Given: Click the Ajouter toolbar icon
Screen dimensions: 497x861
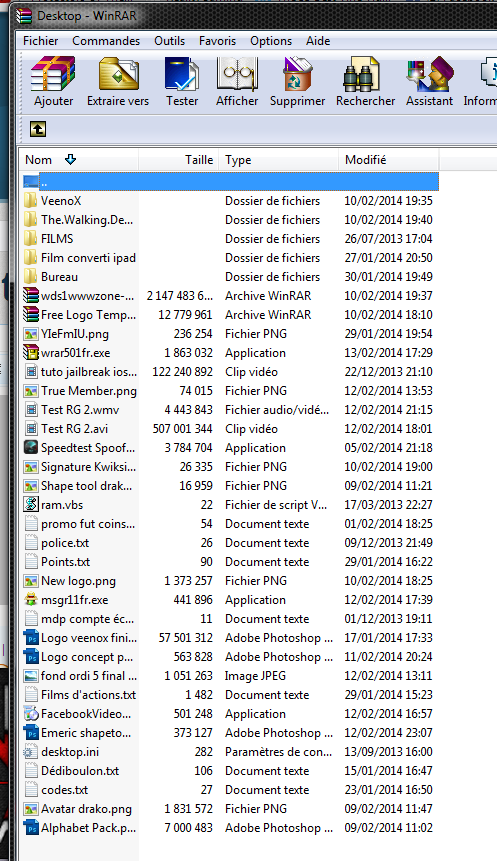Looking at the screenshot, I should click(x=53, y=74).
